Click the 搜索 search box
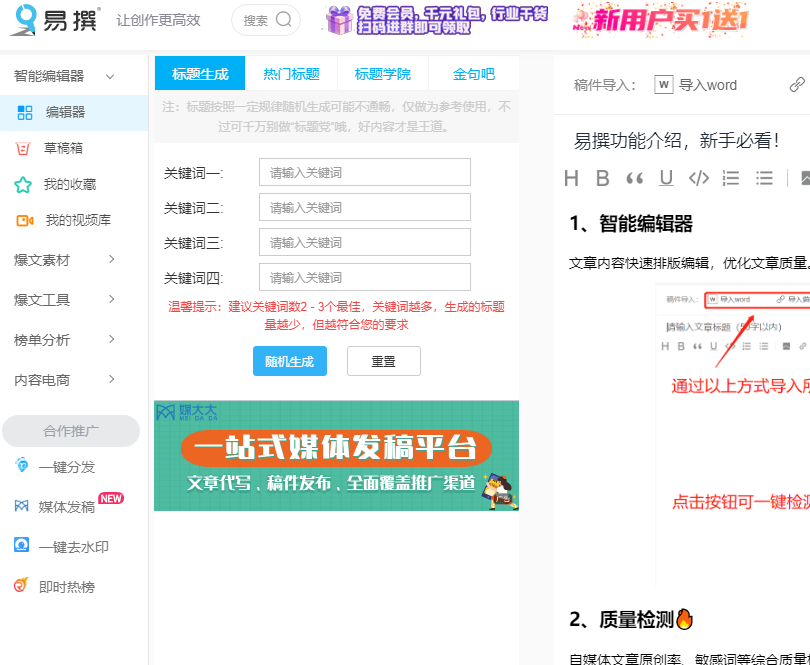This screenshot has width=810, height=665. (x=266, y=20)
